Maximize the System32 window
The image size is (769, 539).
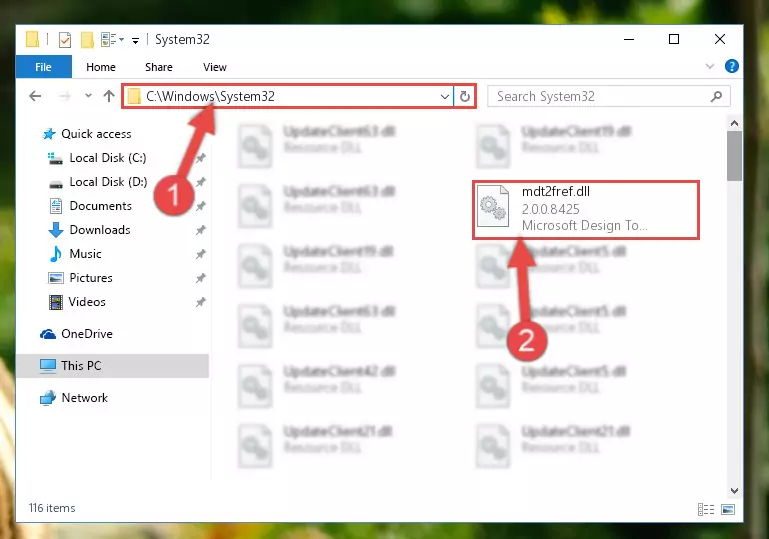tap(674, 39)
